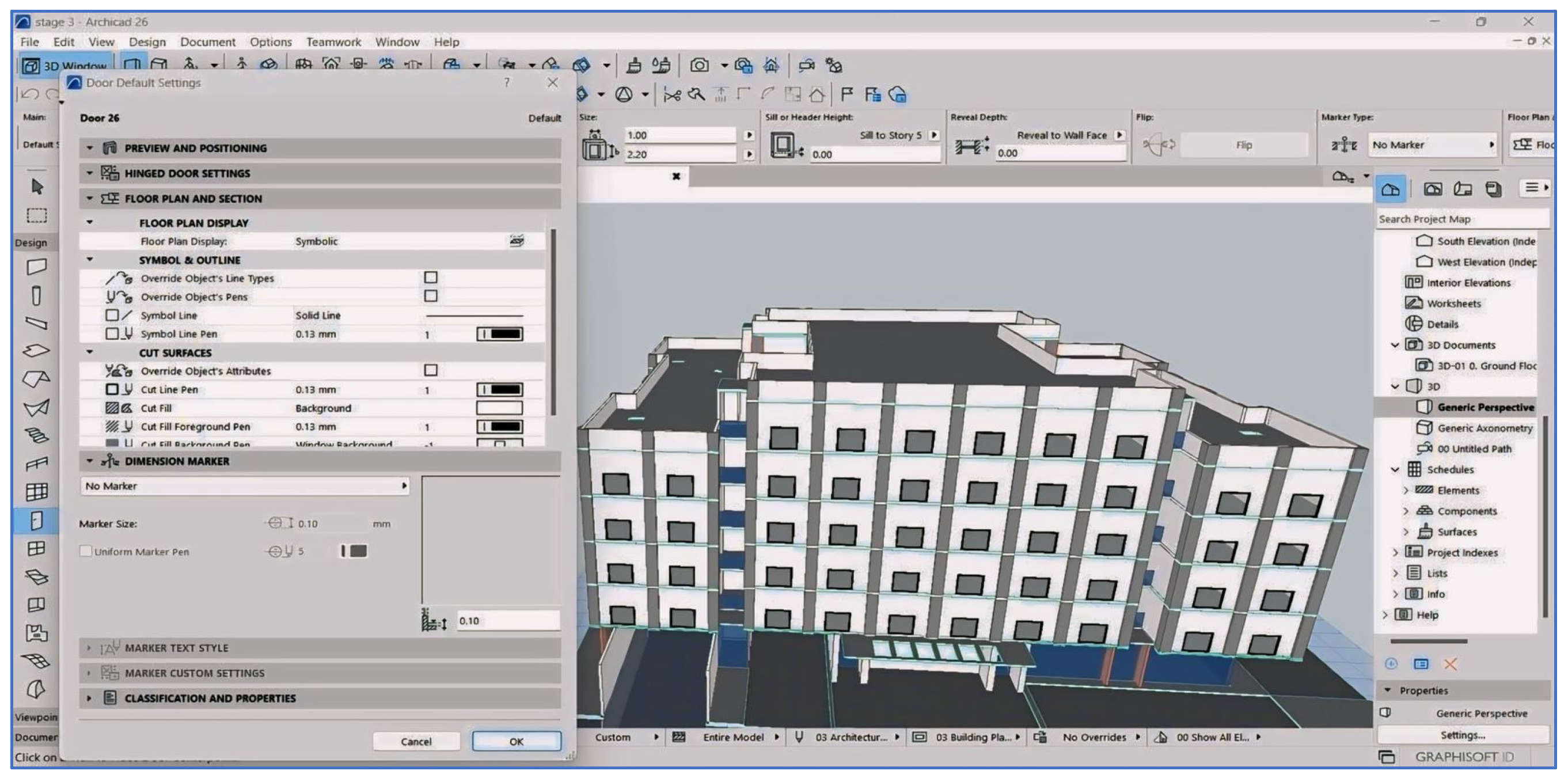Select the Curtain Wall tool
Screen dimensions: 1568x778
tap(36, 492)
